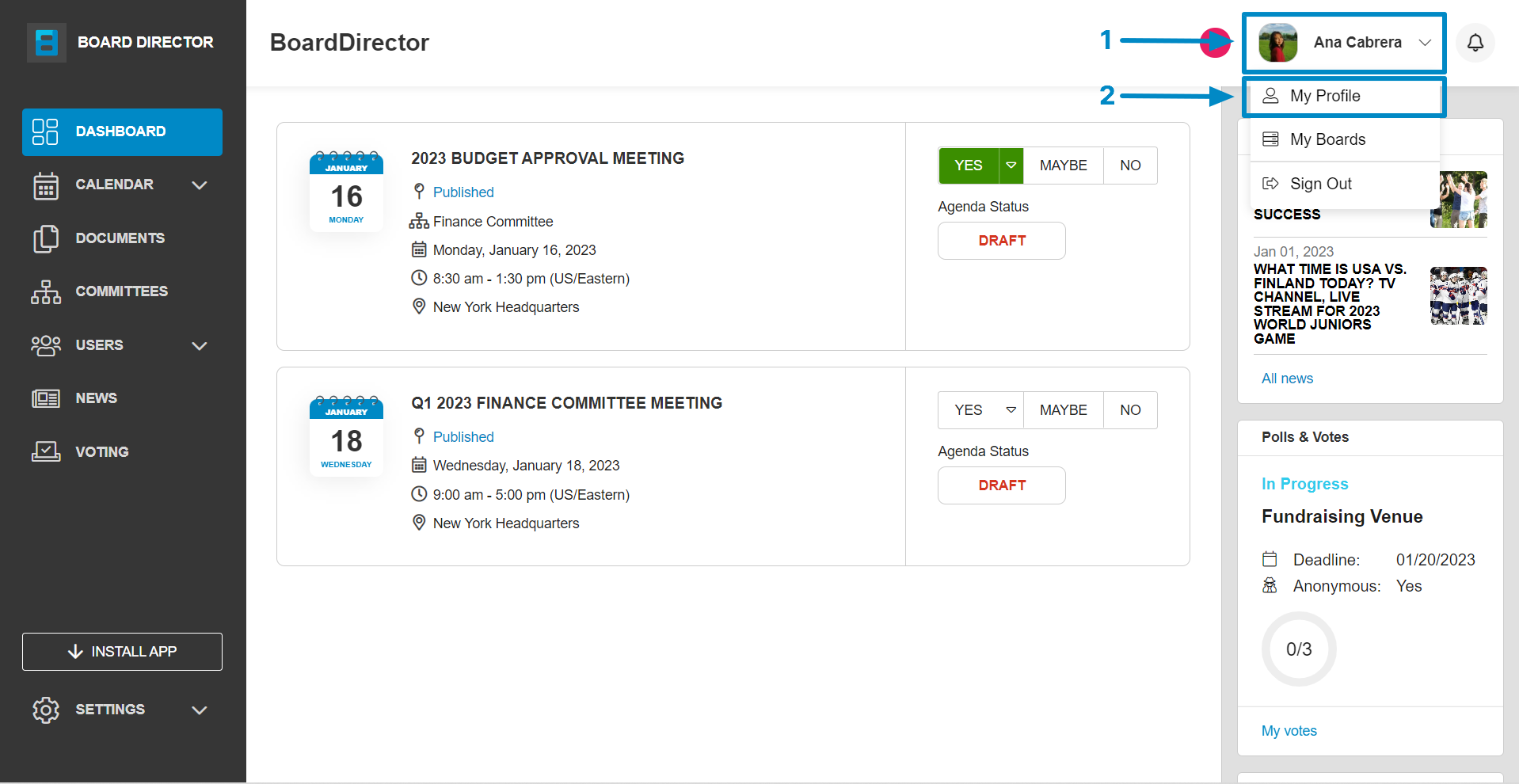This screenshot has height=784, width=1519.
Task: Click the Board Director logo icon
Action: pyautogui.click(x=46, y=42)
